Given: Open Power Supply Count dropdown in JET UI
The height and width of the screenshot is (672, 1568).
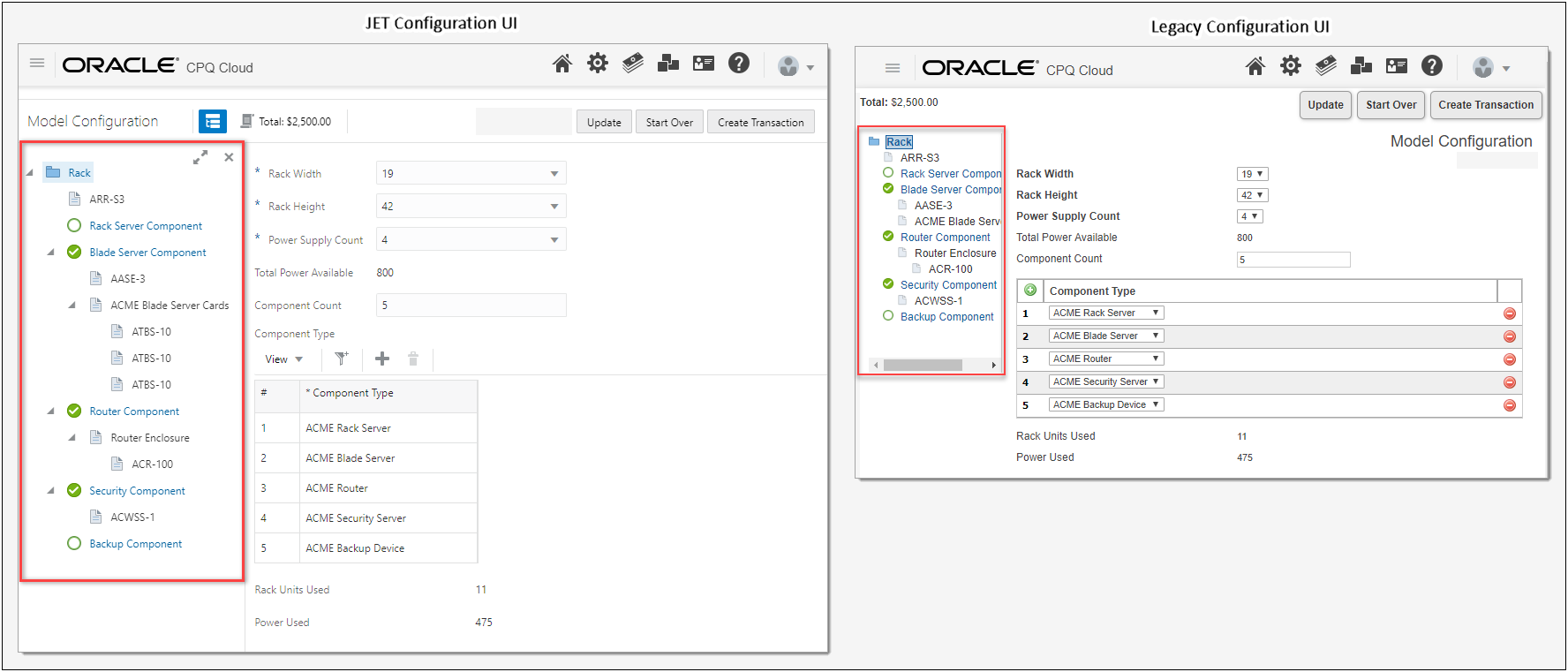Looking at the screenshot, I should point(471,239).
